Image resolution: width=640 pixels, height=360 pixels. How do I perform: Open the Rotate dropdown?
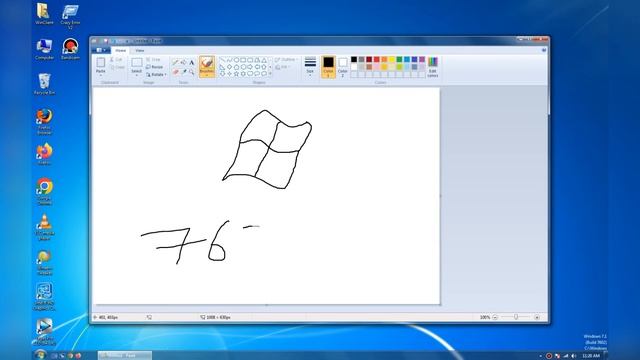156,75
